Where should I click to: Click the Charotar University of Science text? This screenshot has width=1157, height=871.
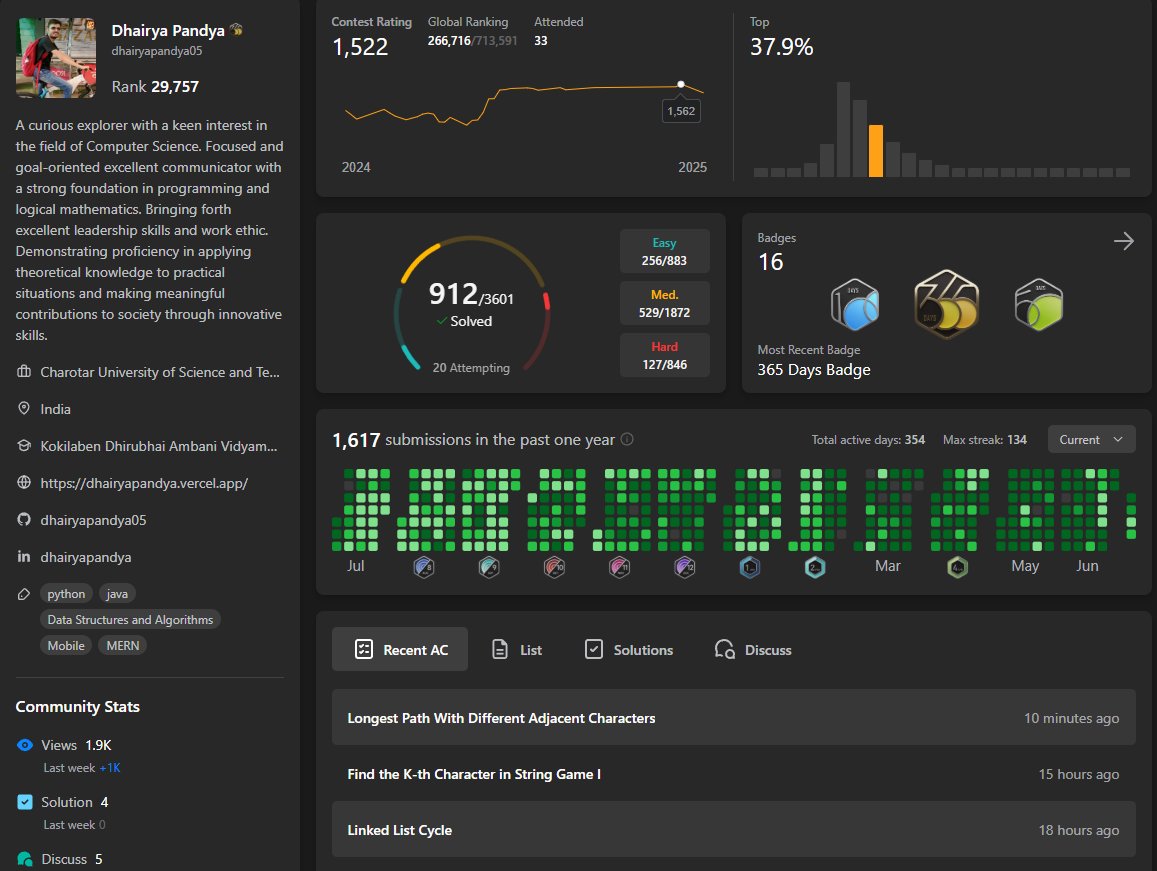point(160,372)
